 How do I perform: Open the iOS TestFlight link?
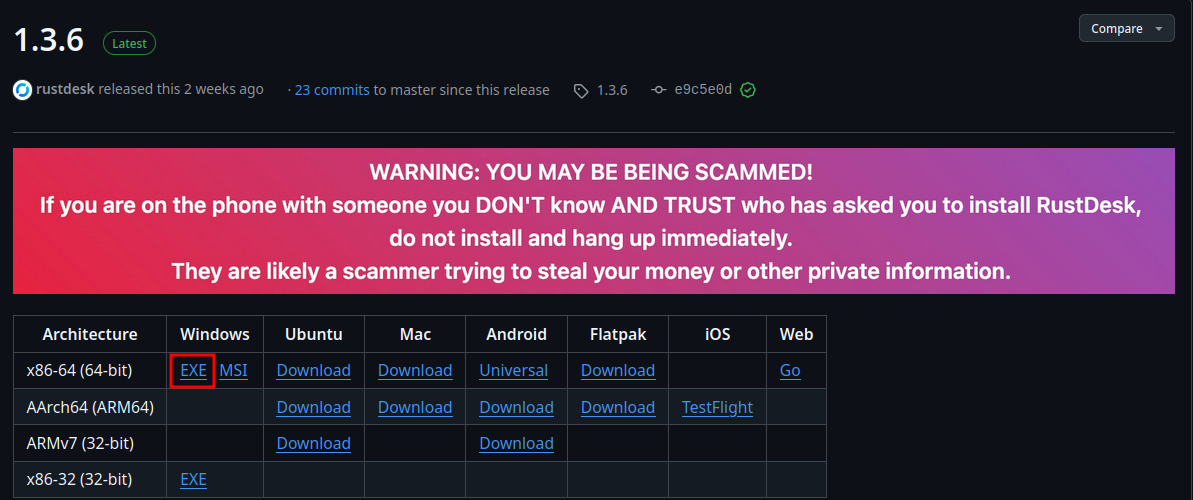[717, 407]
